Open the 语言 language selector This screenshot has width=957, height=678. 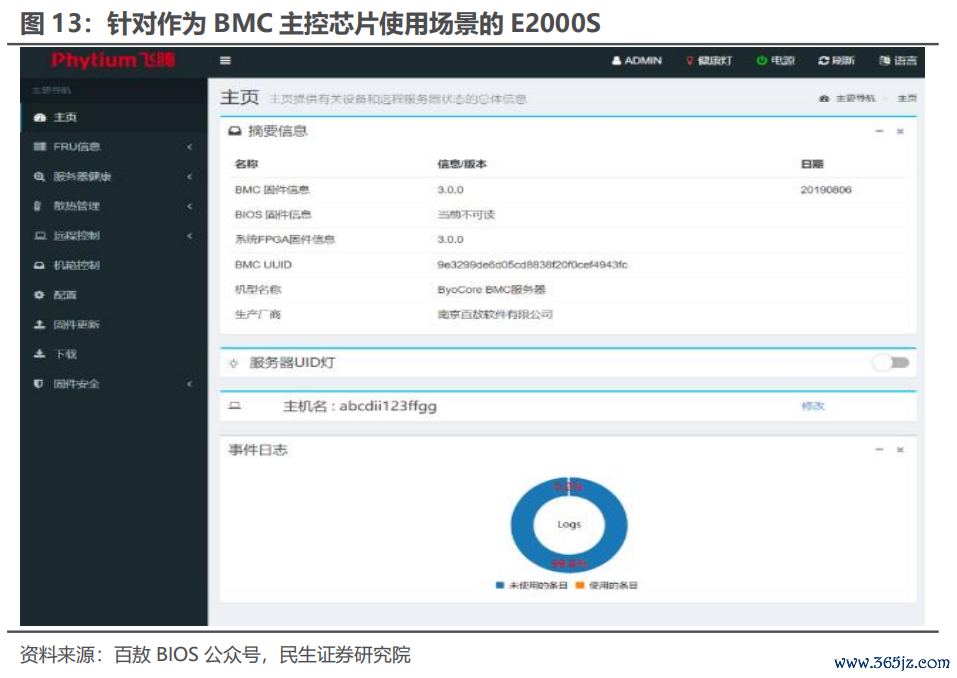click(898, 60)
